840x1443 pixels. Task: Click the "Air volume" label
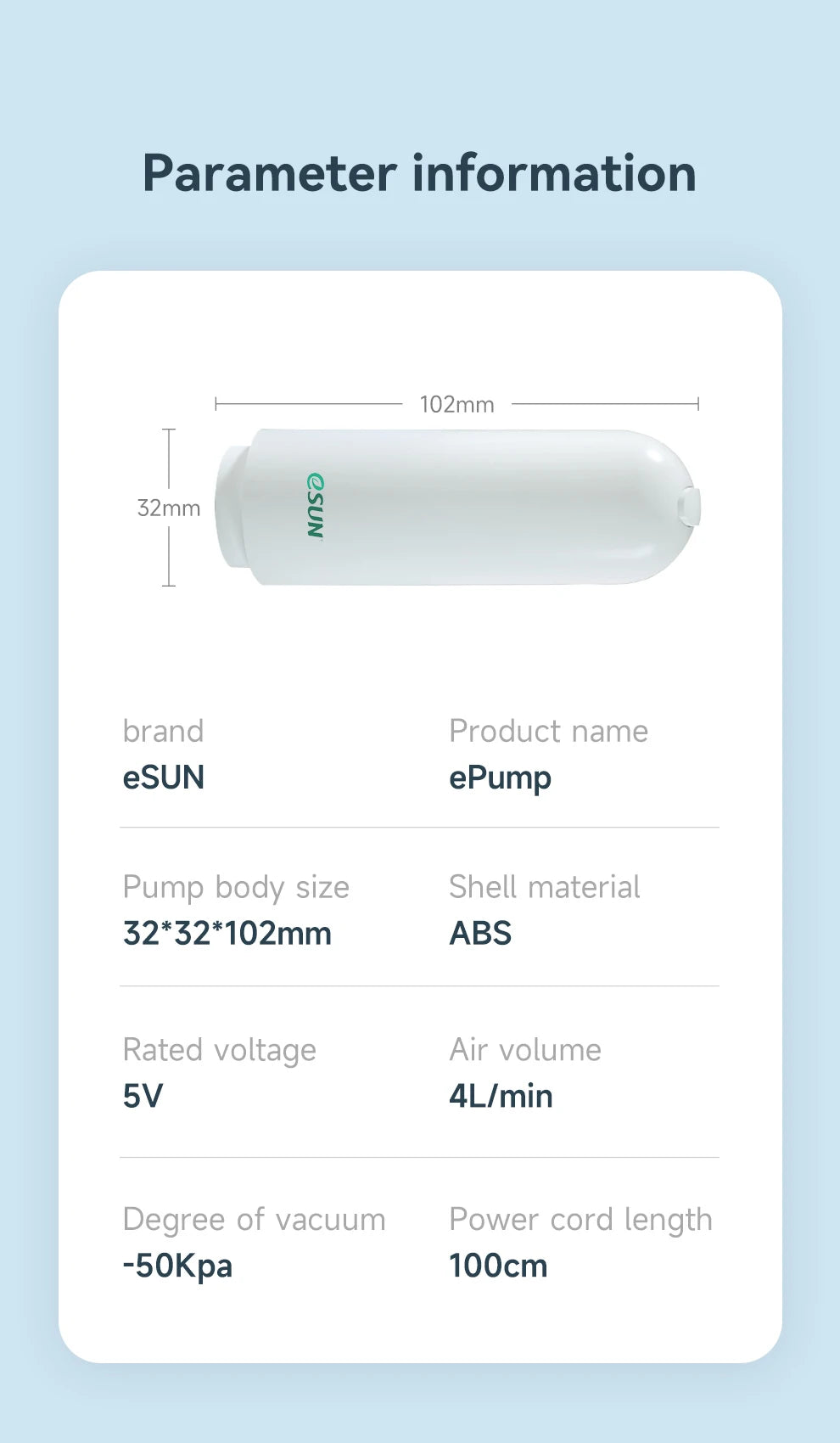525,1050
